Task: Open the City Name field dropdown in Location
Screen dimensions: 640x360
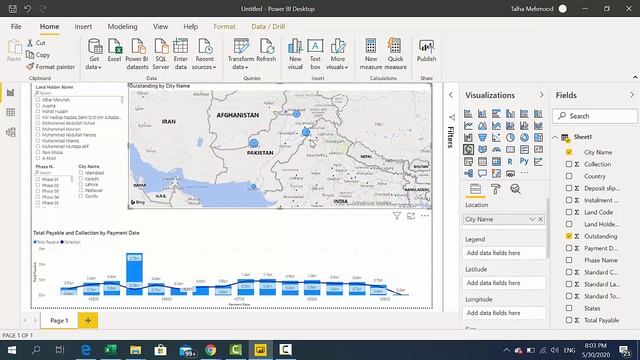Action: [532, 220]
